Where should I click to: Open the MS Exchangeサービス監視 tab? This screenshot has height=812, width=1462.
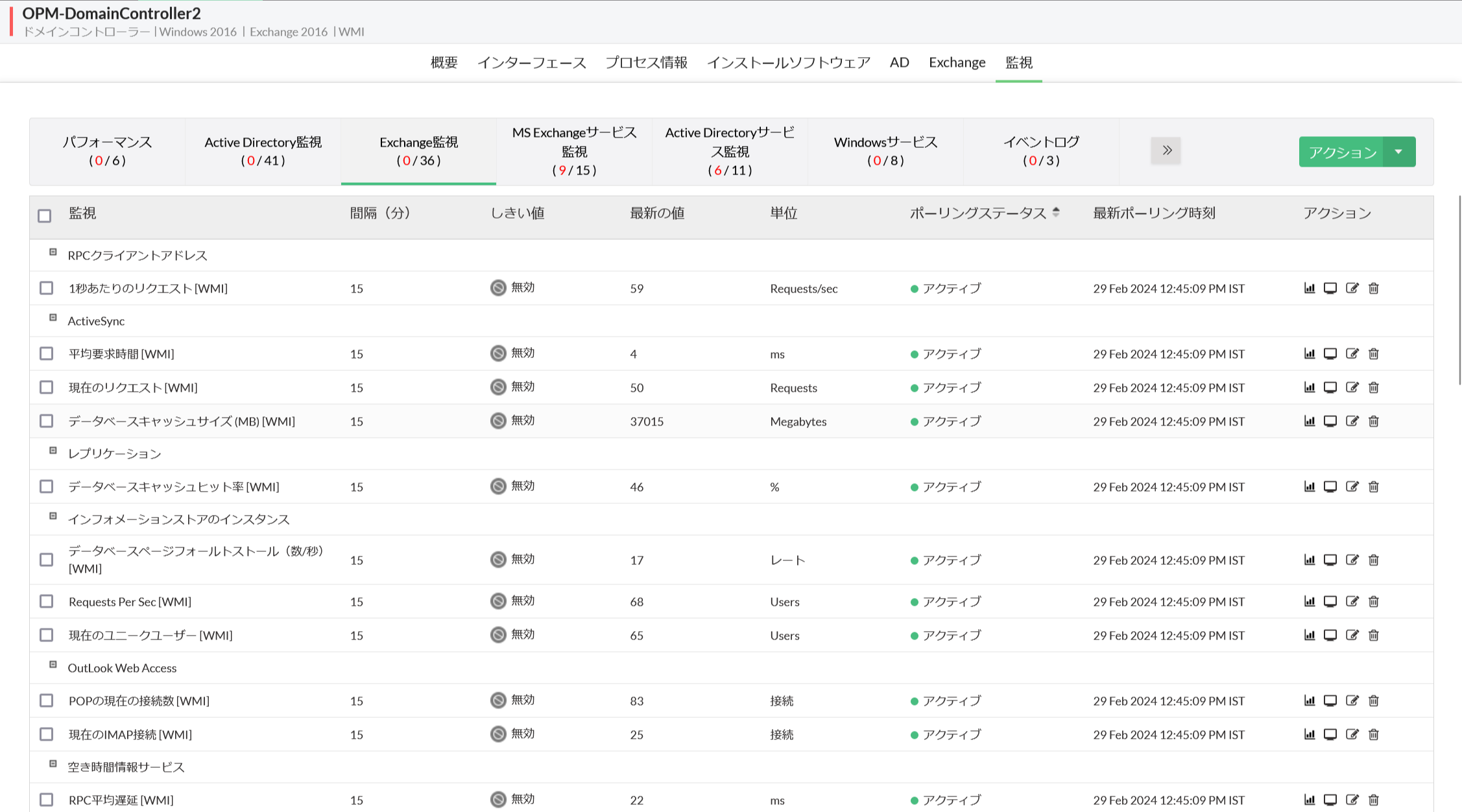[x=574, y=151]
